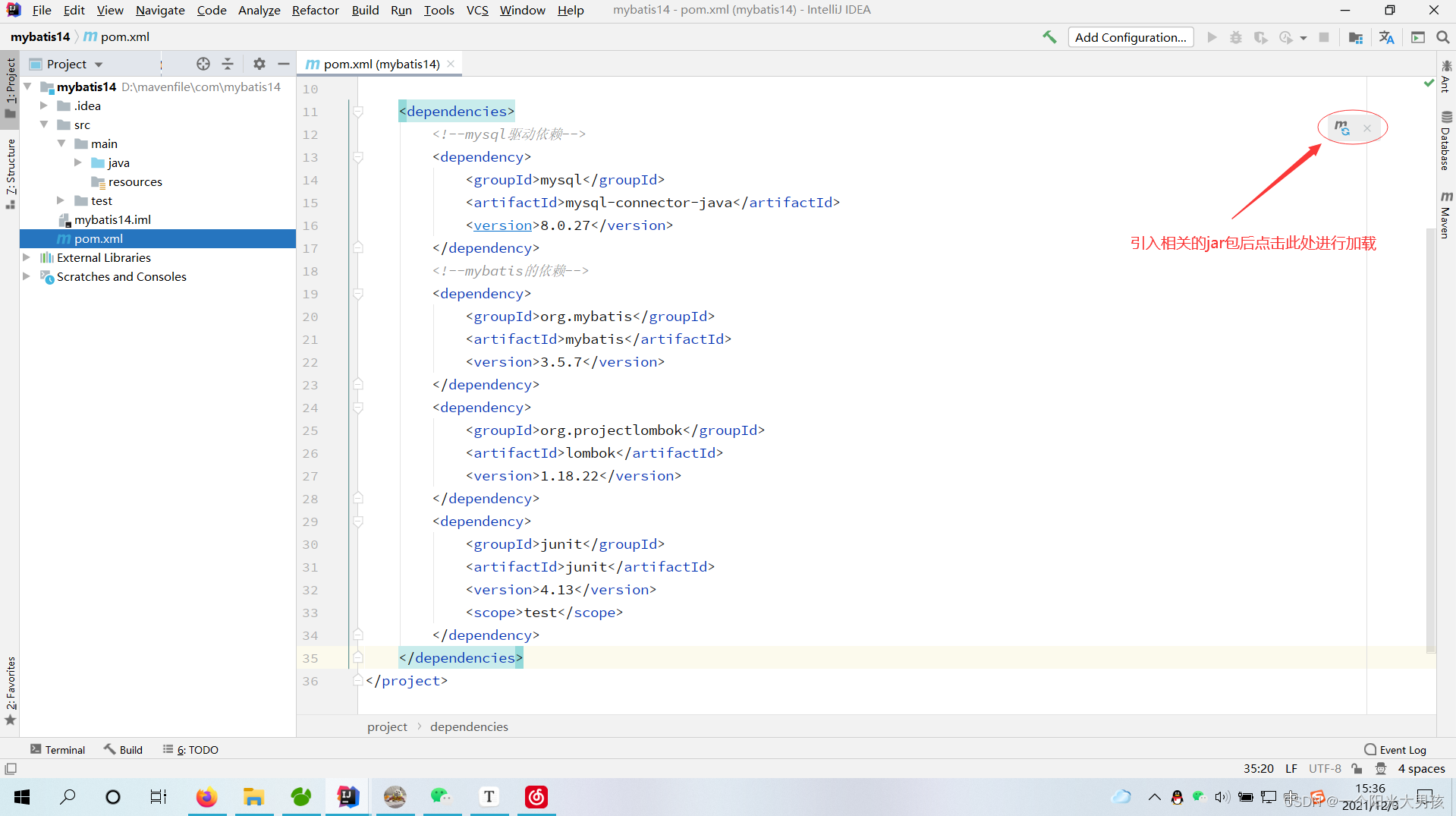1456x816 pixels.
Task: Click the 'project' breadcrumb
Action: tap(387, 726)
